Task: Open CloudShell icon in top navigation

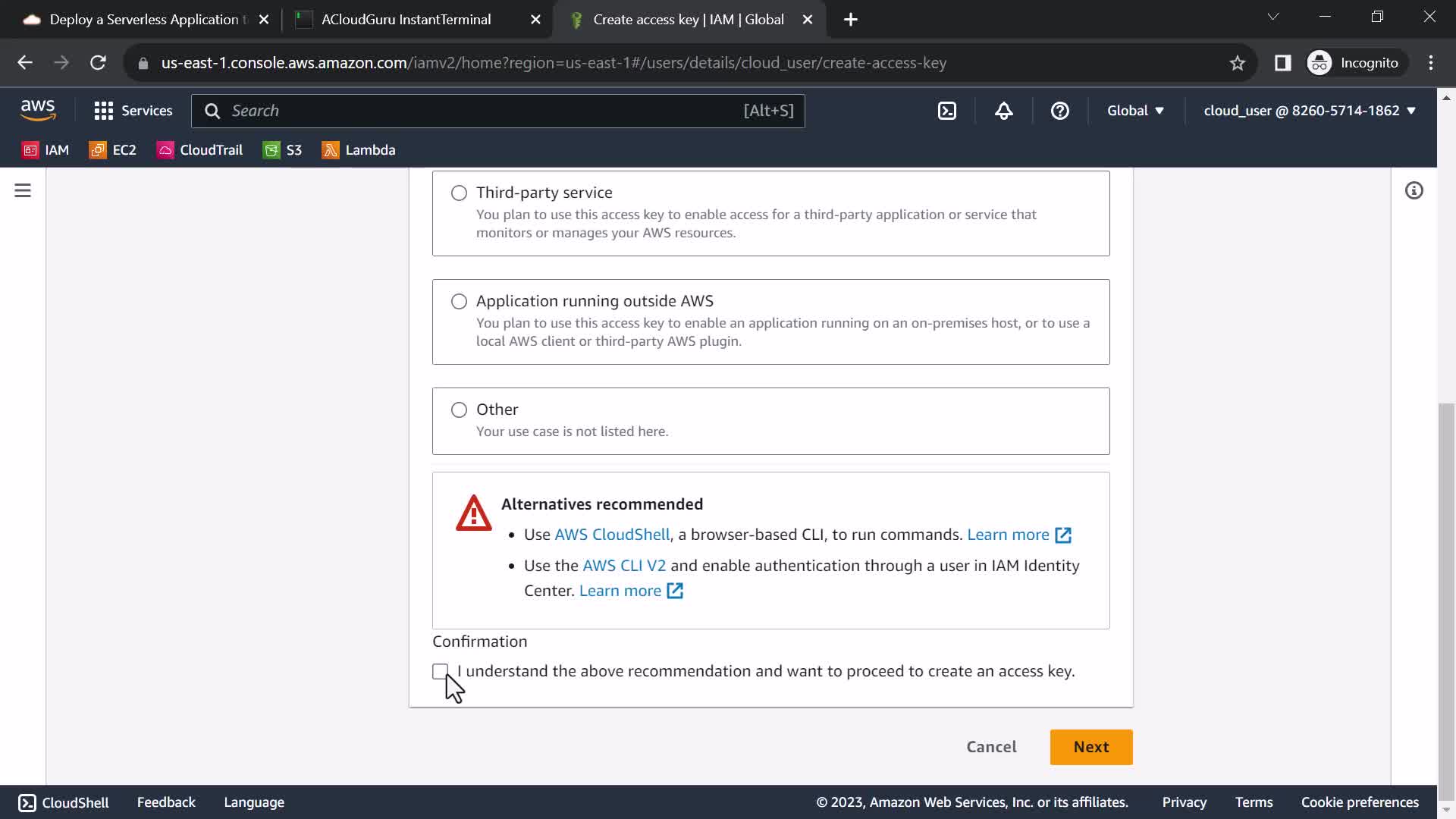Action: [947, 111]
